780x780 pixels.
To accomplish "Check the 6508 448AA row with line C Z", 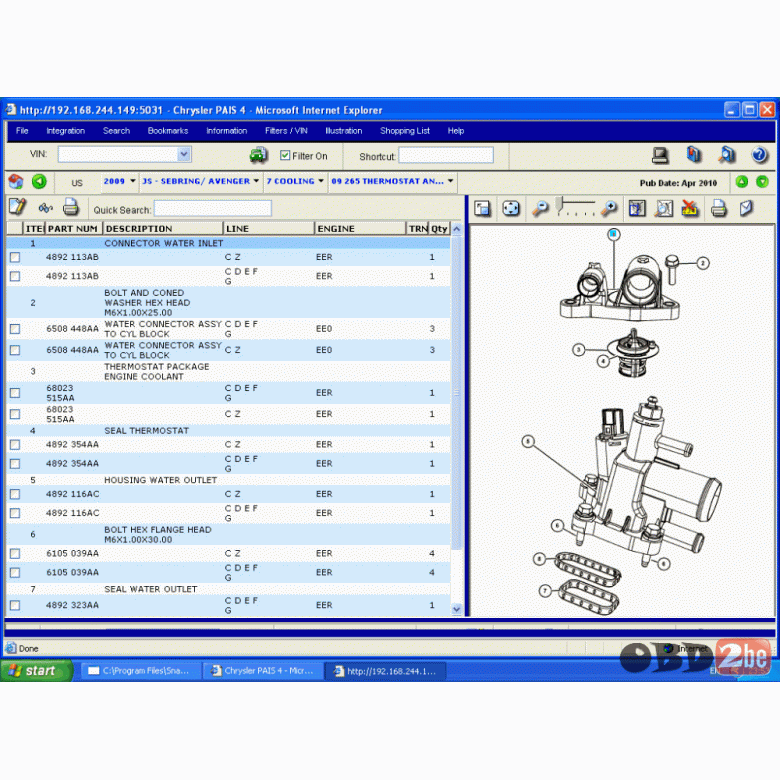I will [15, 350].
